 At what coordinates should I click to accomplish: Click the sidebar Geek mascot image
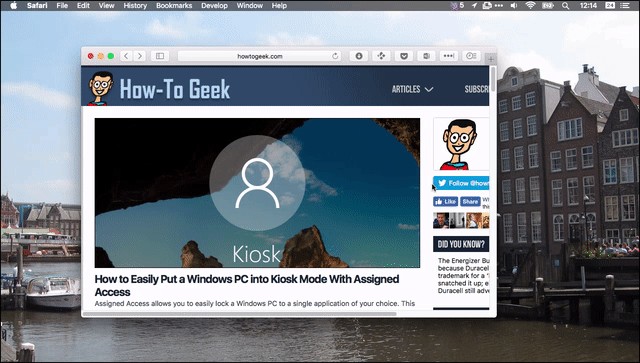461,144
